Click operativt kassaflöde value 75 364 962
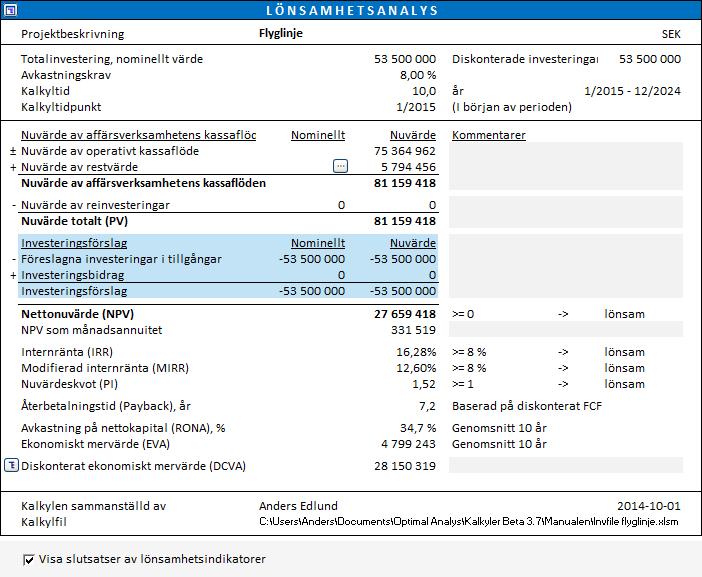 pyautogui.click(x=405, y=151)
